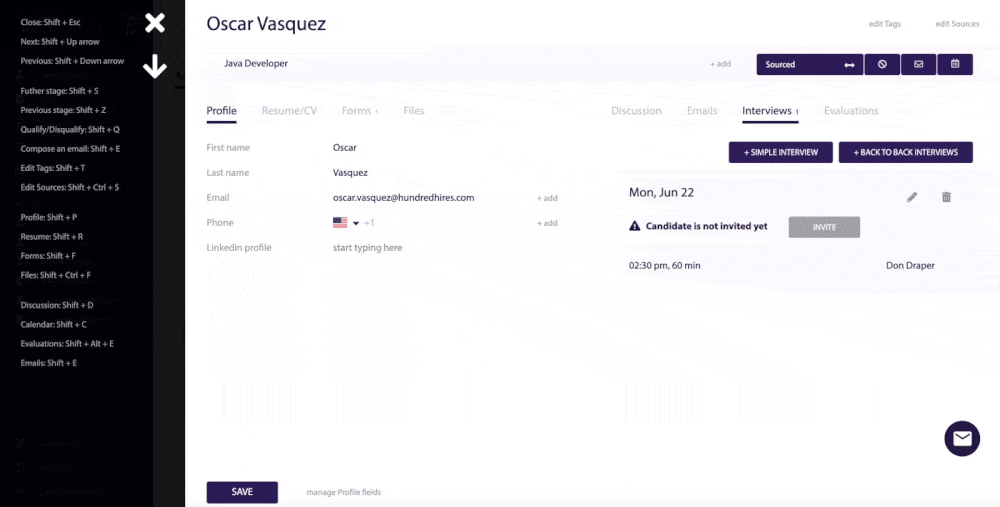Click the disqualify candidate icon button
This screenshot has height=507, width=1000.
882,64
